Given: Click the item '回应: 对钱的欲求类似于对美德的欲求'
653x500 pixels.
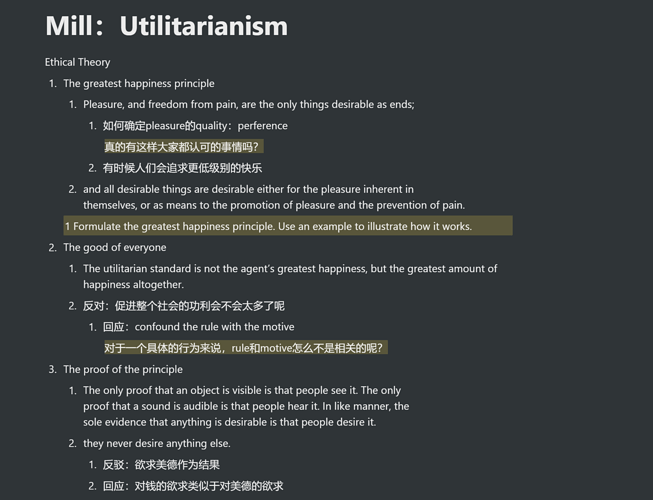Looking at the screenshot, I should pos(193,486).
